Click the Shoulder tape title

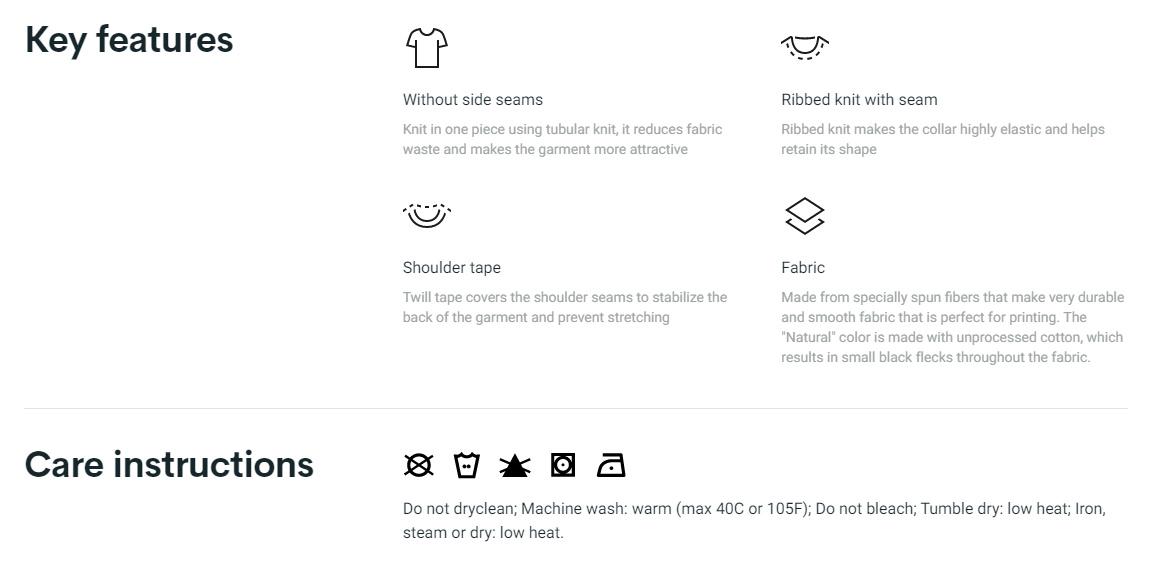coord(452,267)
